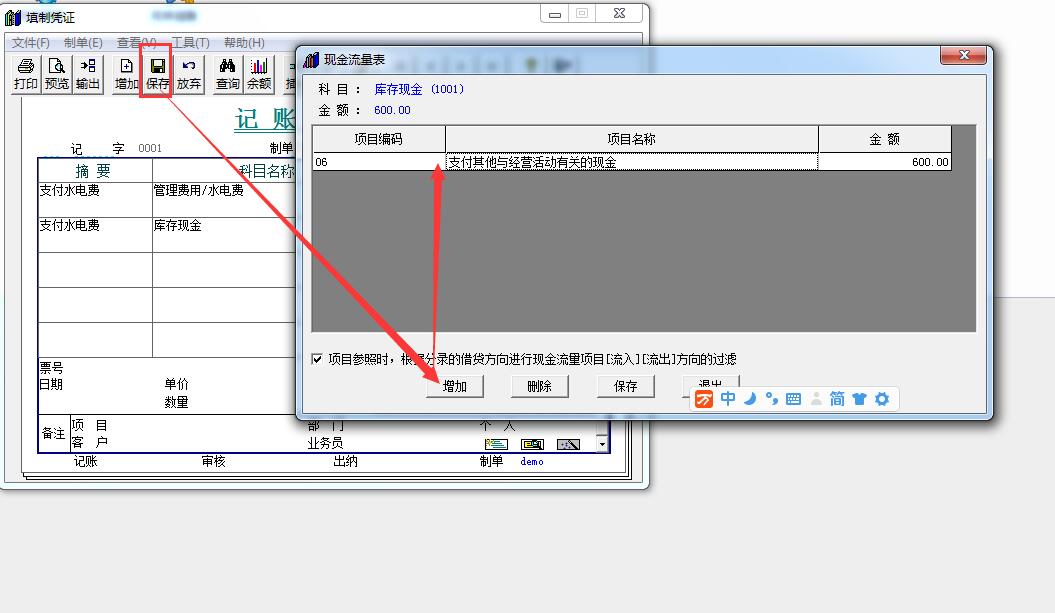
Task: Click the 摘要 column header in voucher
Action: tap(93, 171)
